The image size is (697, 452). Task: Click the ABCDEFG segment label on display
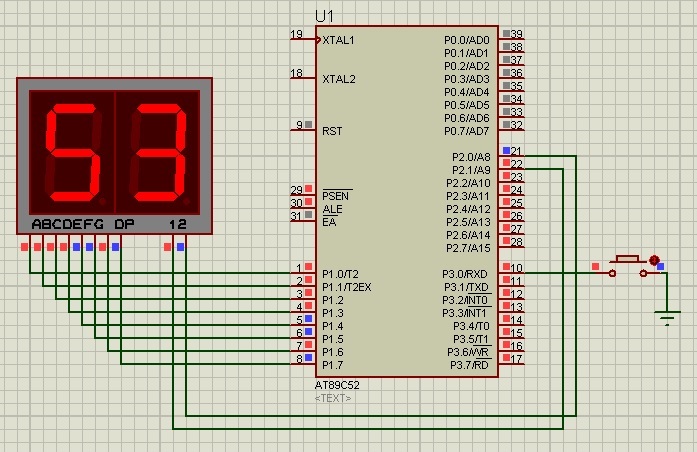tap(68, 224)
